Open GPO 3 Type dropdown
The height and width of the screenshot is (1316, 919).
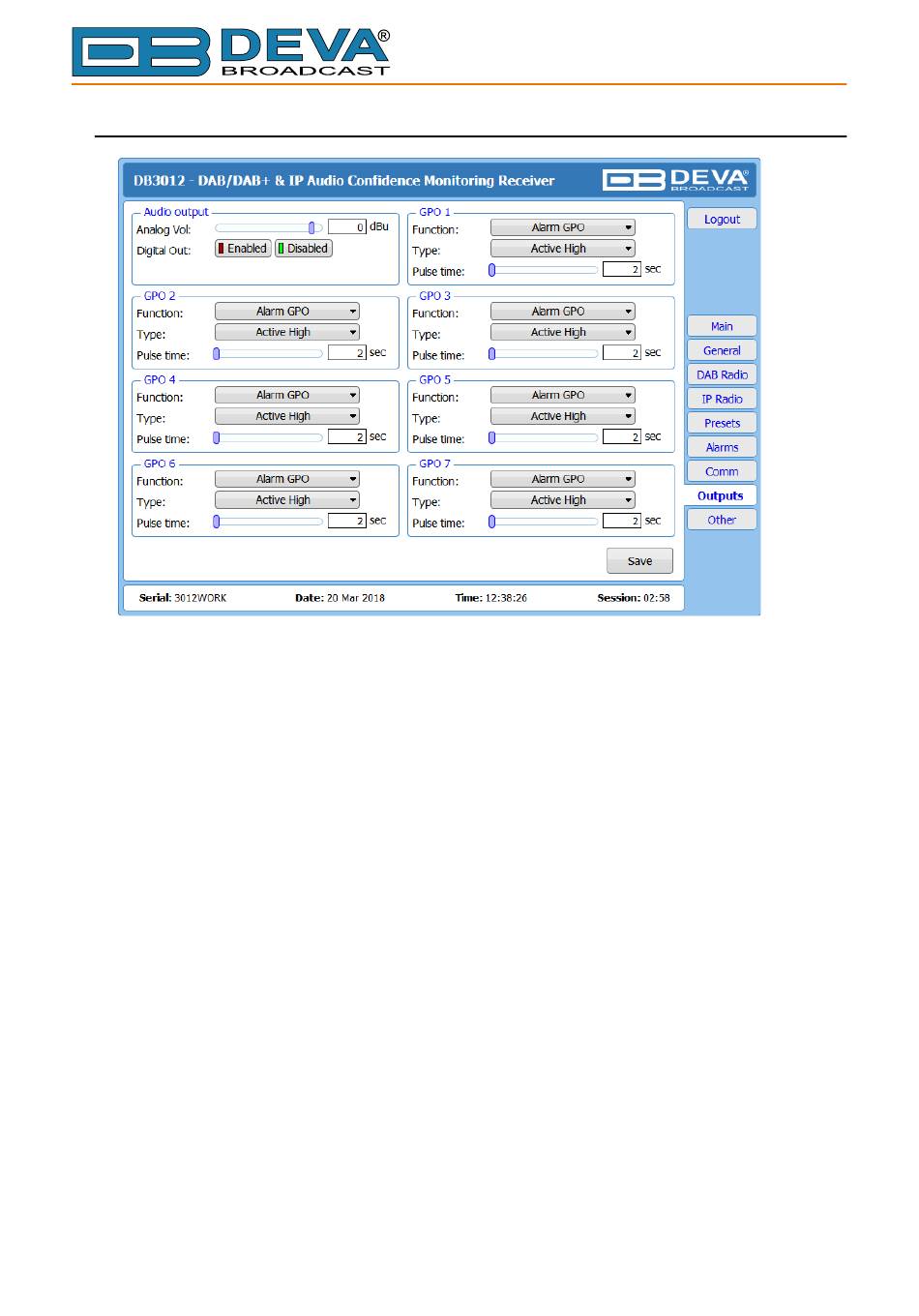point(562,332)
